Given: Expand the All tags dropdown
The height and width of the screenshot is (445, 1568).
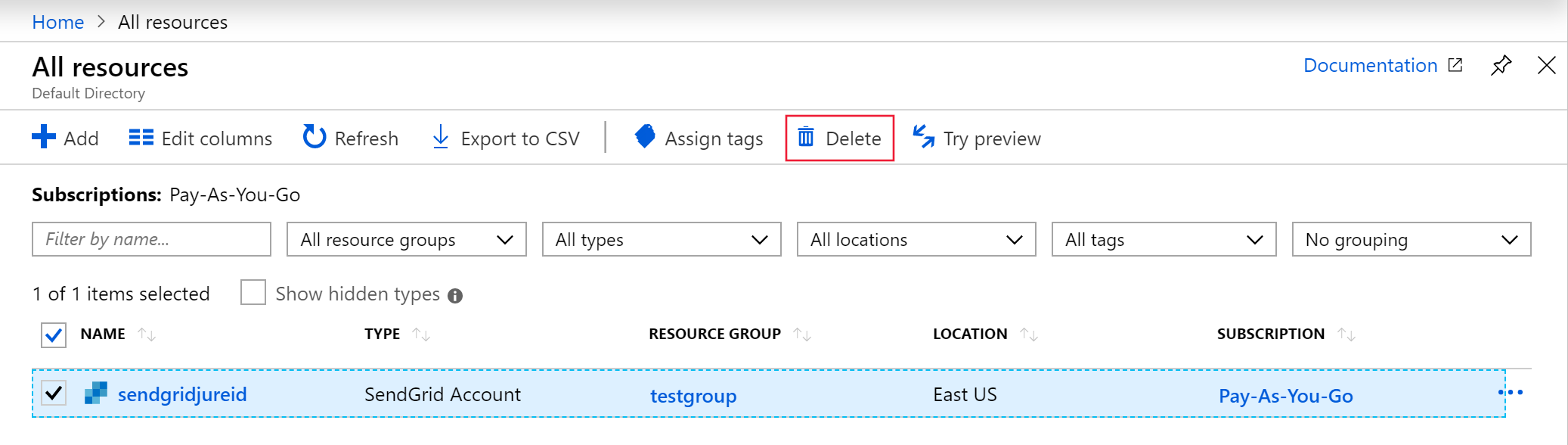Looking at the screenshot, I should tap(1164, 239).
